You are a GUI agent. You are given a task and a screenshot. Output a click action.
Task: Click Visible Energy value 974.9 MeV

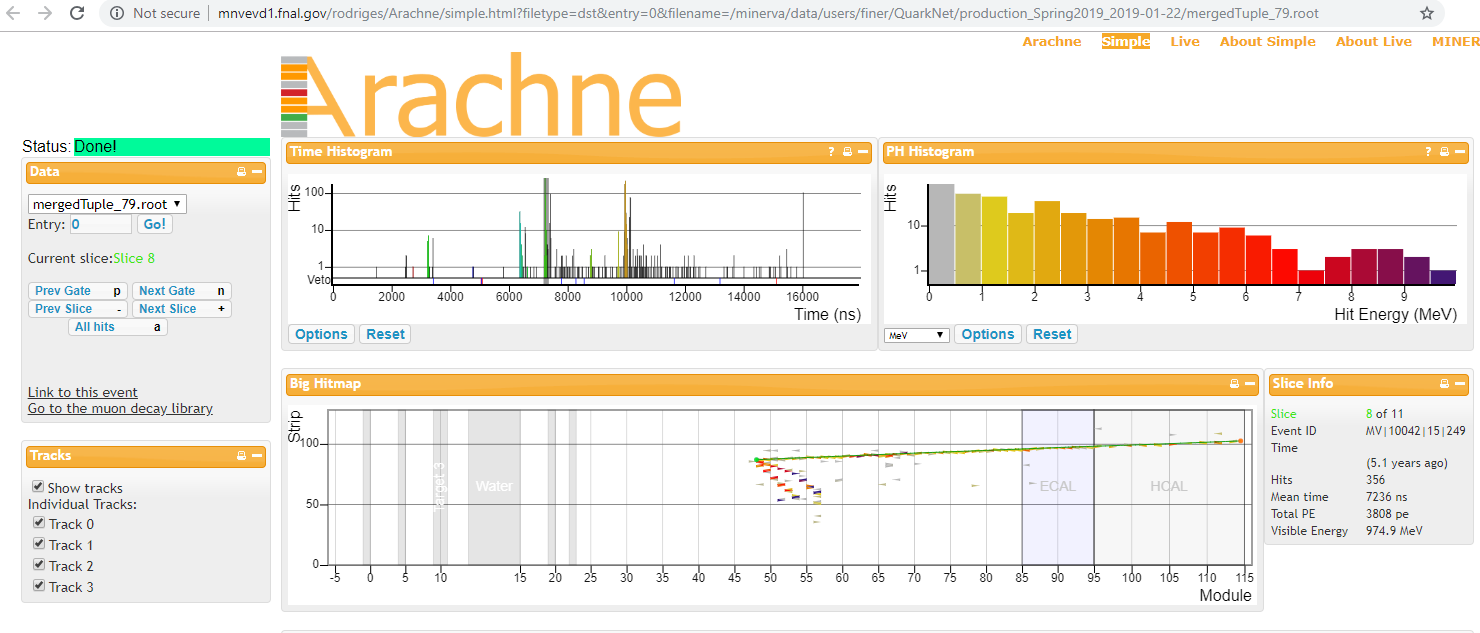click(x=1394, y=531)
